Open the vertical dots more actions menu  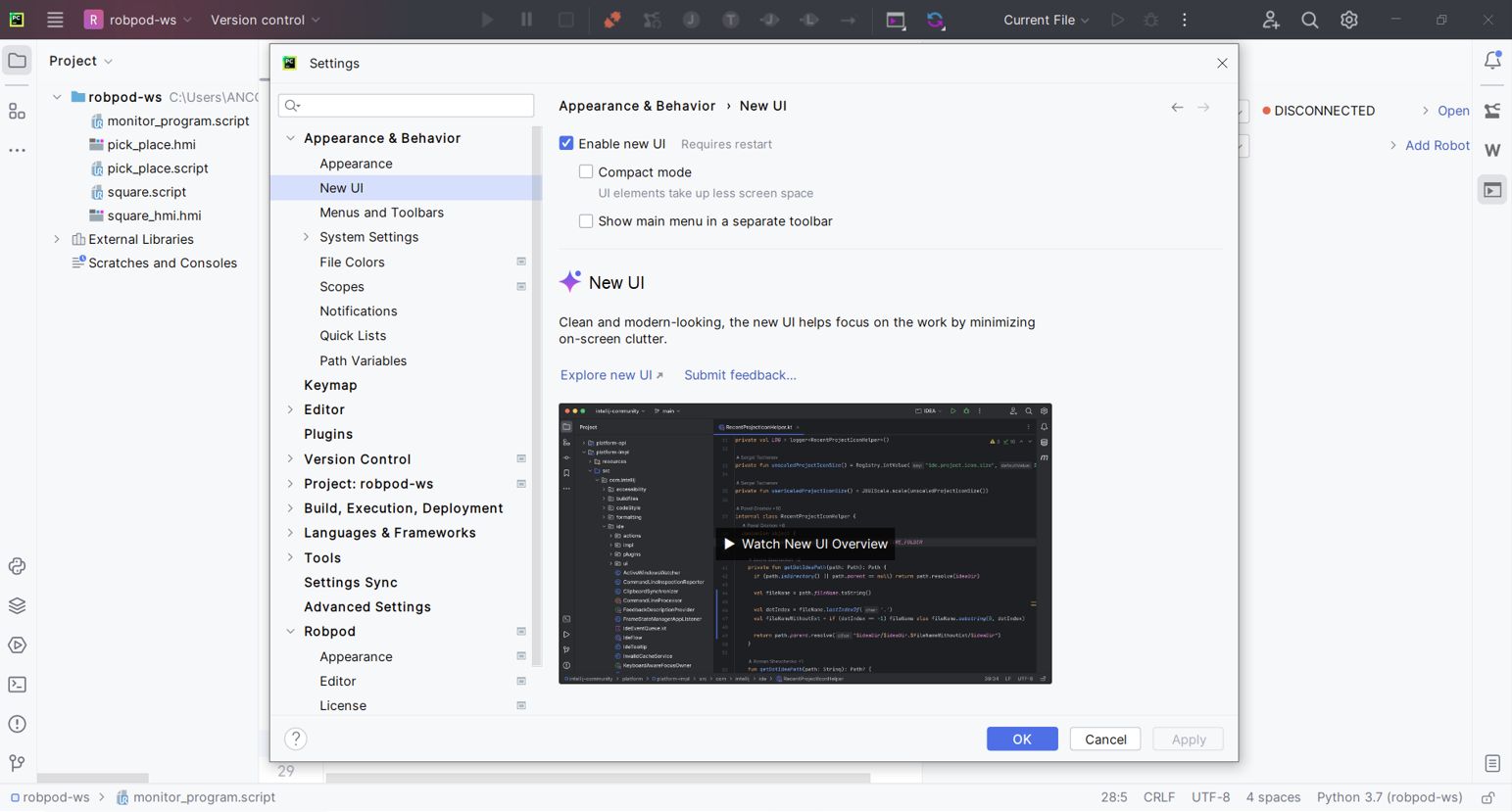[1185, 20]
